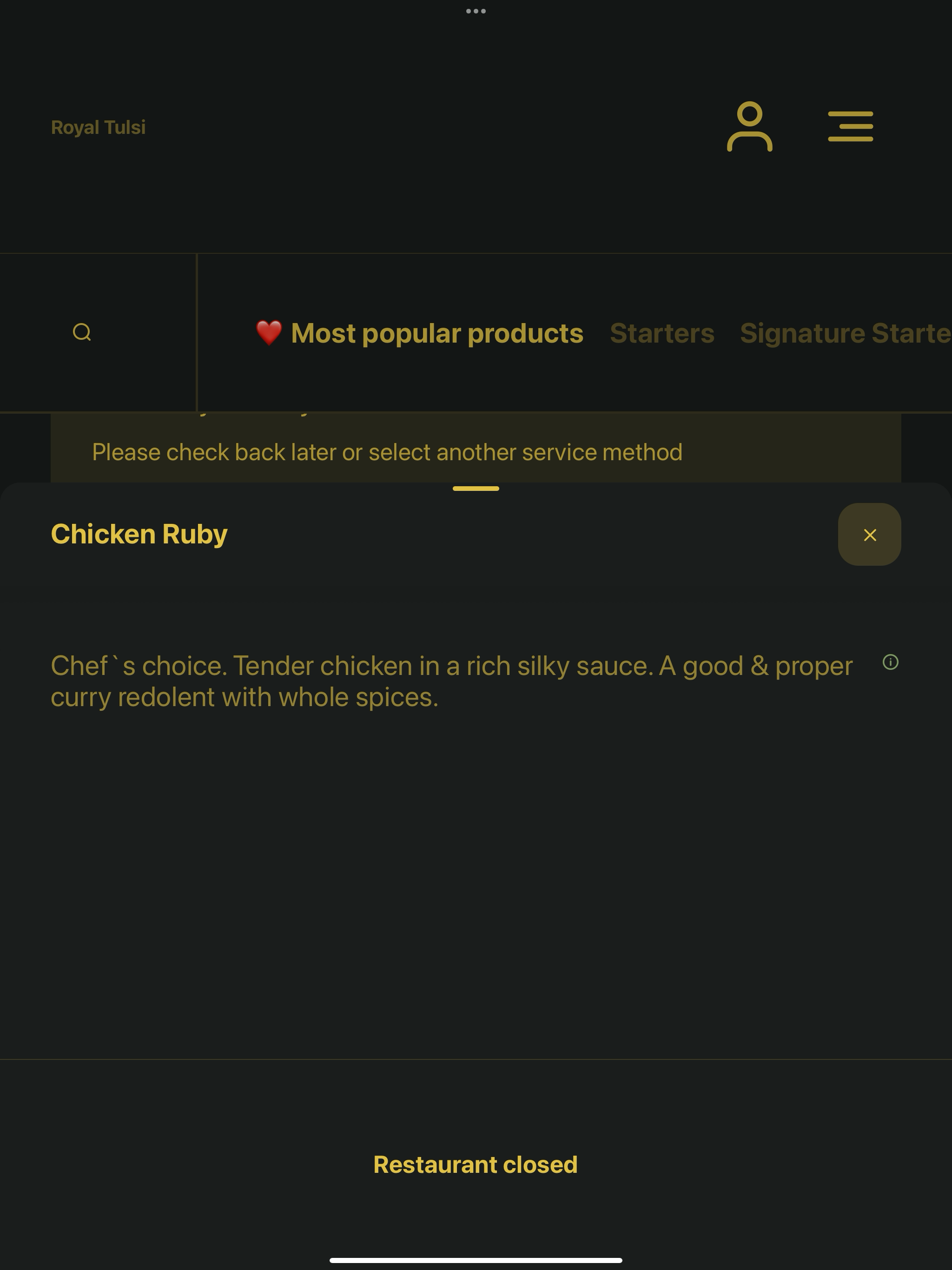Switch to the Starters category tab

tap(662, 333)
